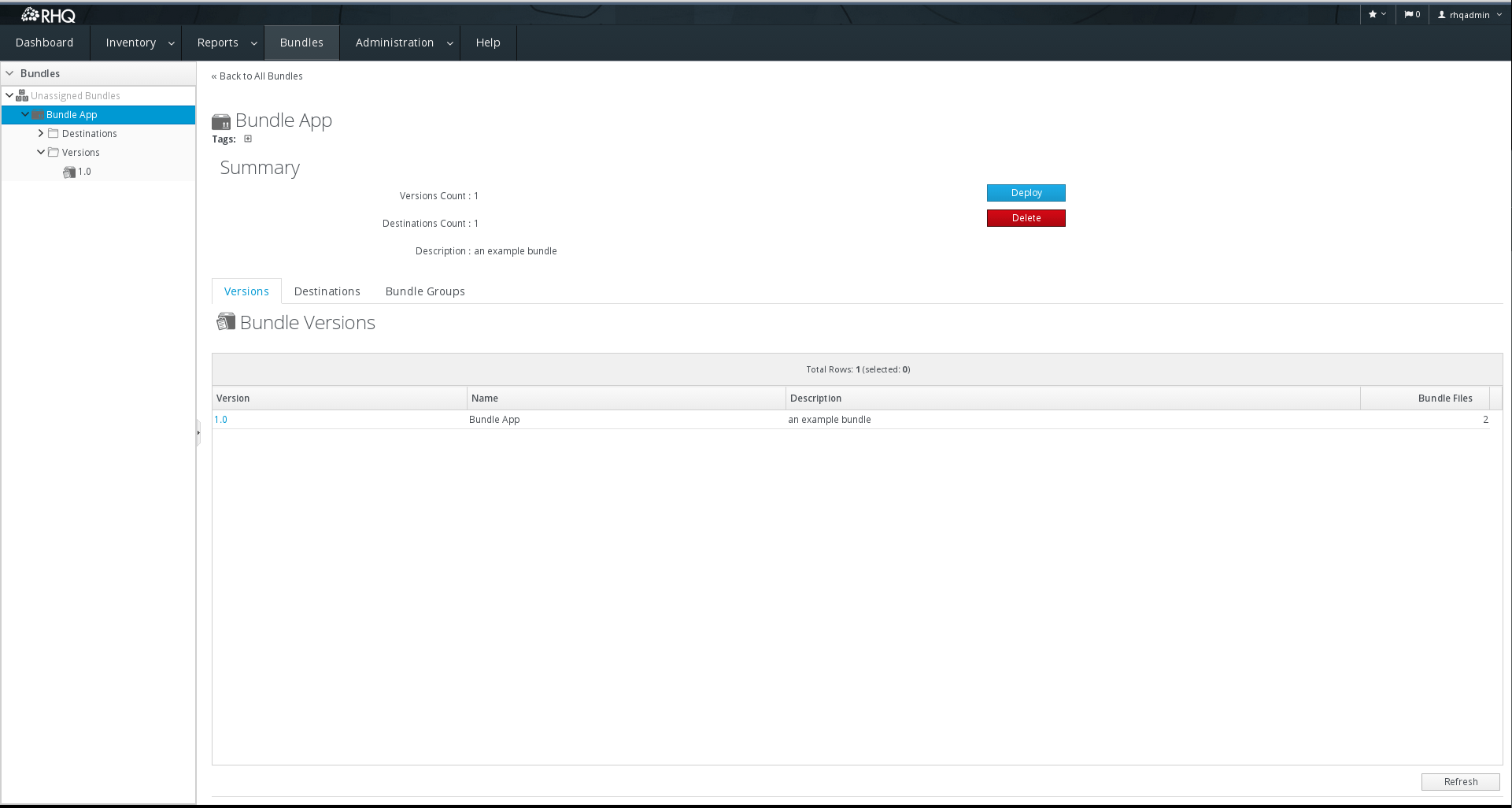Open the Inventory section

point(131,43)
